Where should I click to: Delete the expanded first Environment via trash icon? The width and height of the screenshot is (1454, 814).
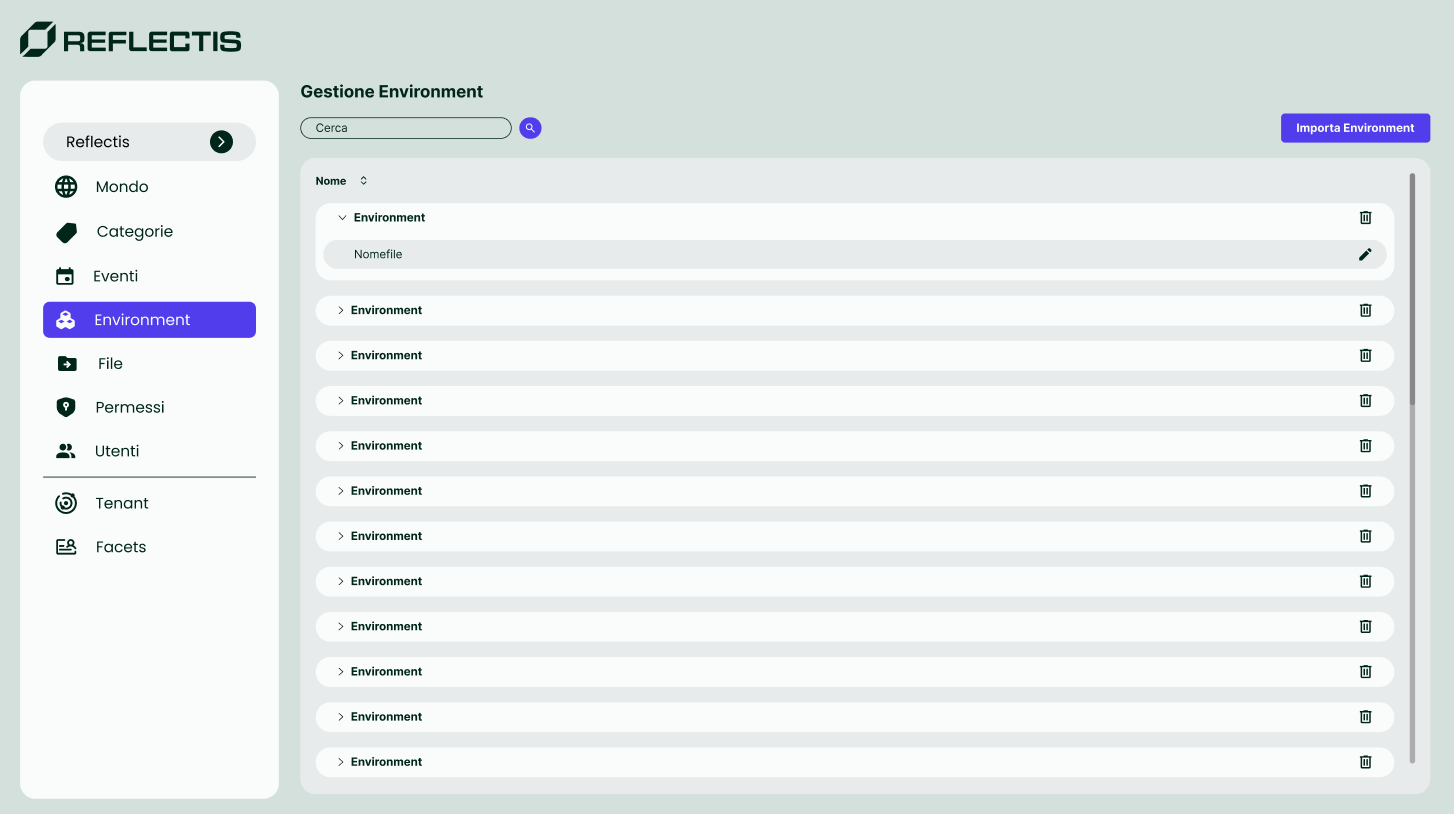(x=1365, y=217)
